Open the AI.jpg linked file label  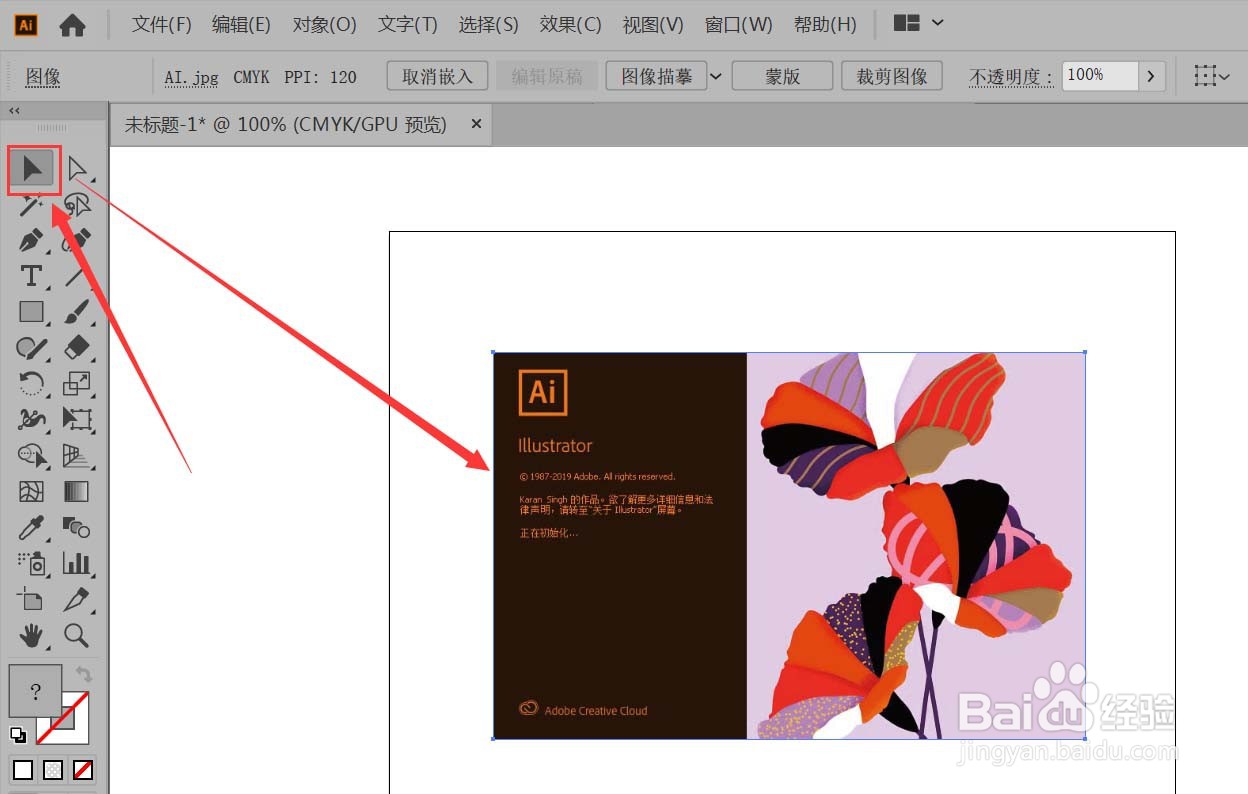pos(191,77)
